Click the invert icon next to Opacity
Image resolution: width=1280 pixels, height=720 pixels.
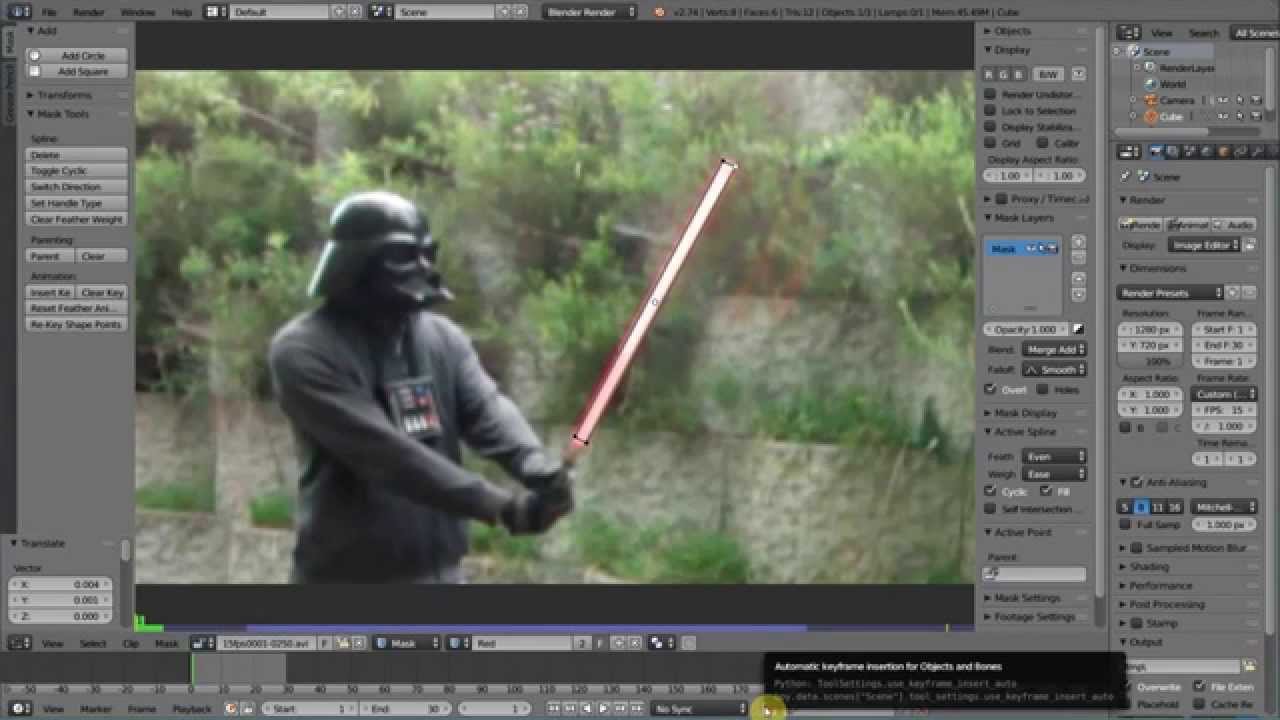click(1078, 329)
